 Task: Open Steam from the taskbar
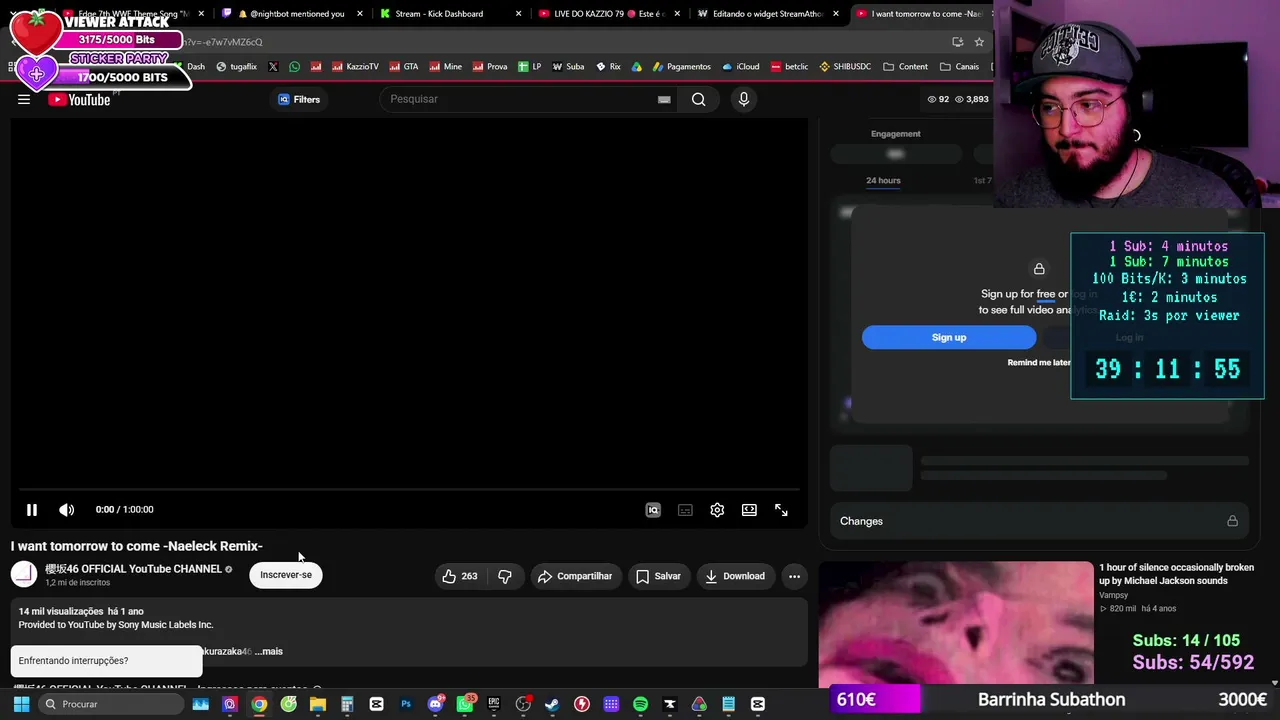[x=552, y=704]
